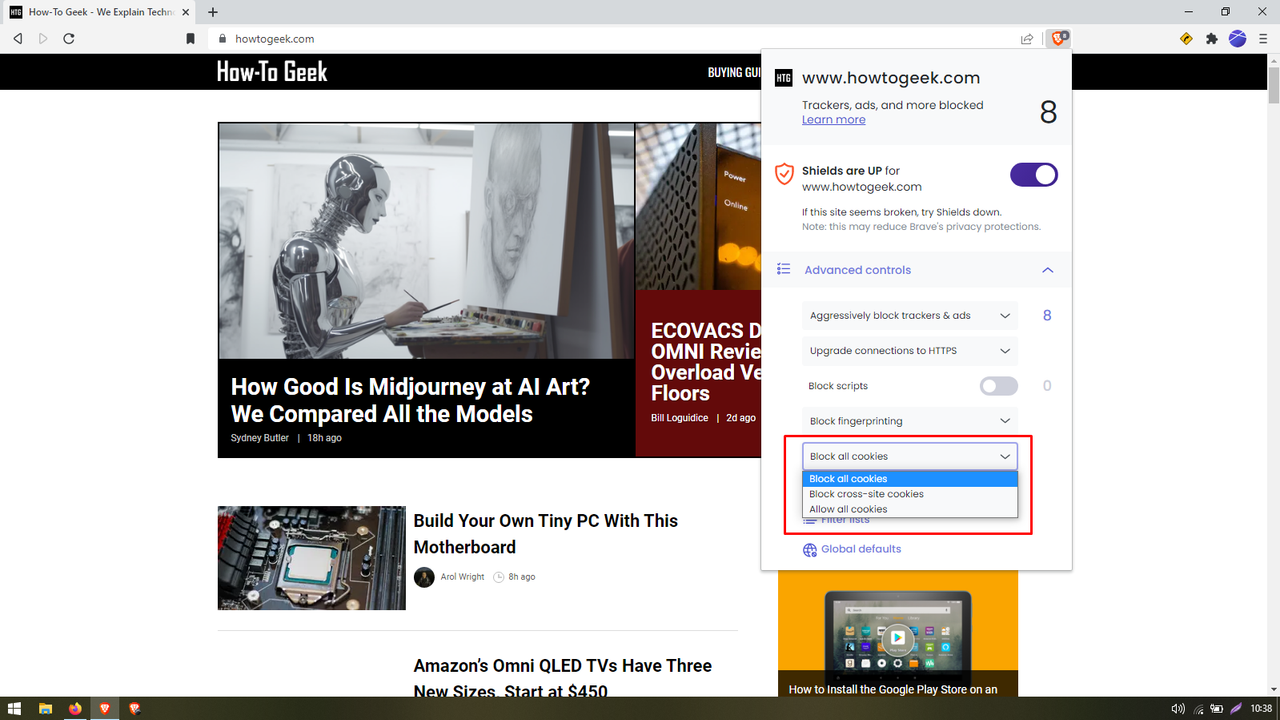The width and height of the screenshot is (1280, 720).
Task: Click the padlock icon next to howtogeek.com
Action: 222,38
